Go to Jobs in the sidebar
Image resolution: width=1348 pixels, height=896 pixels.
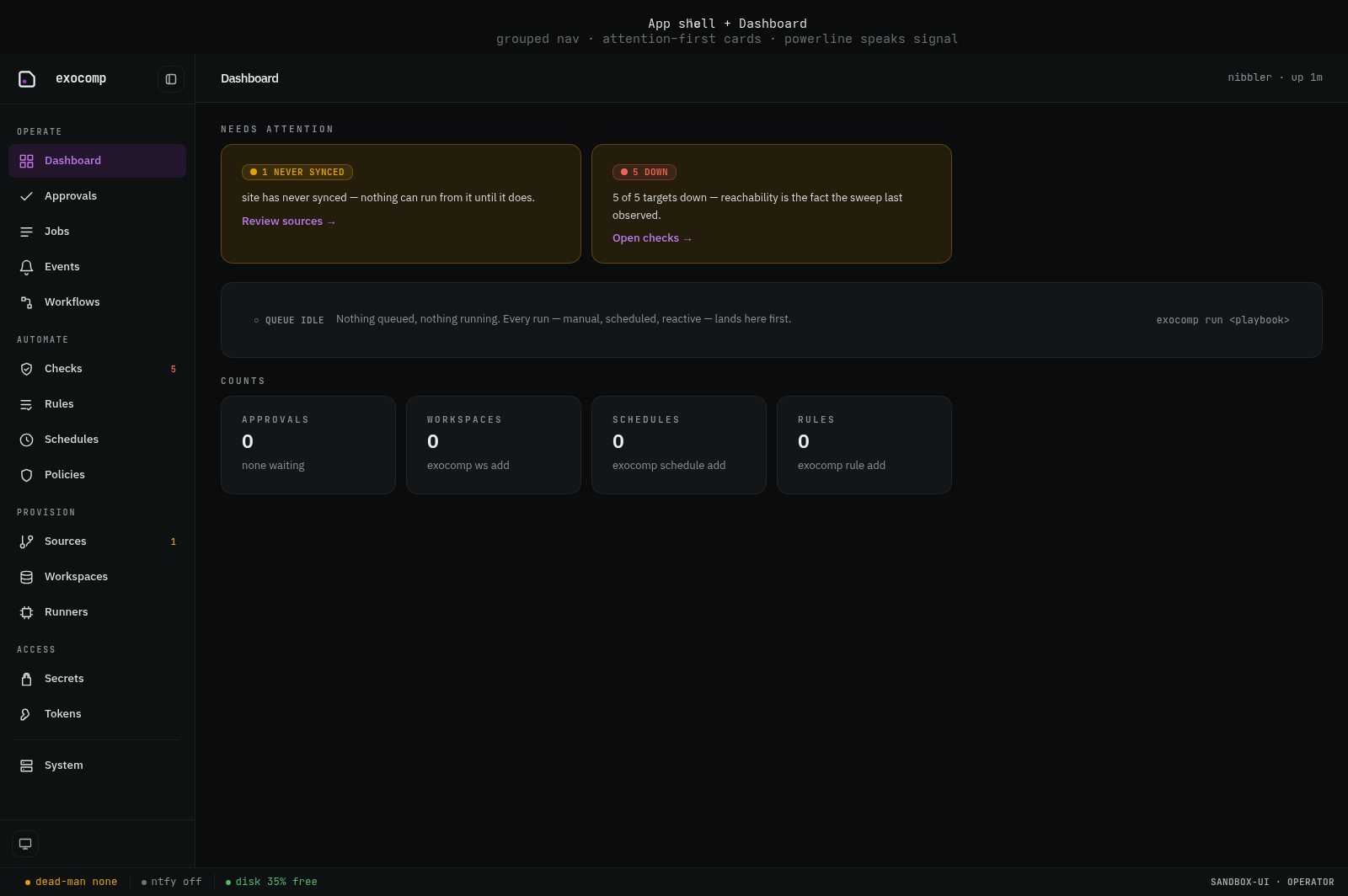point(97,232)
